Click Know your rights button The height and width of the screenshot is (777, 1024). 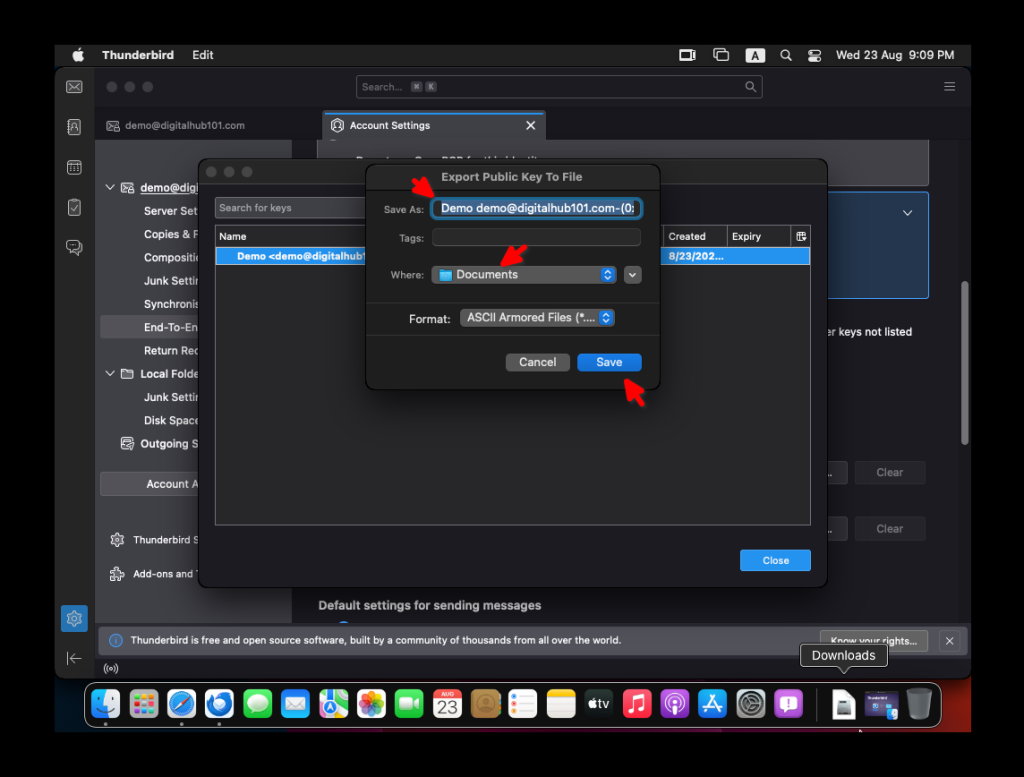[x=874, y=641]
